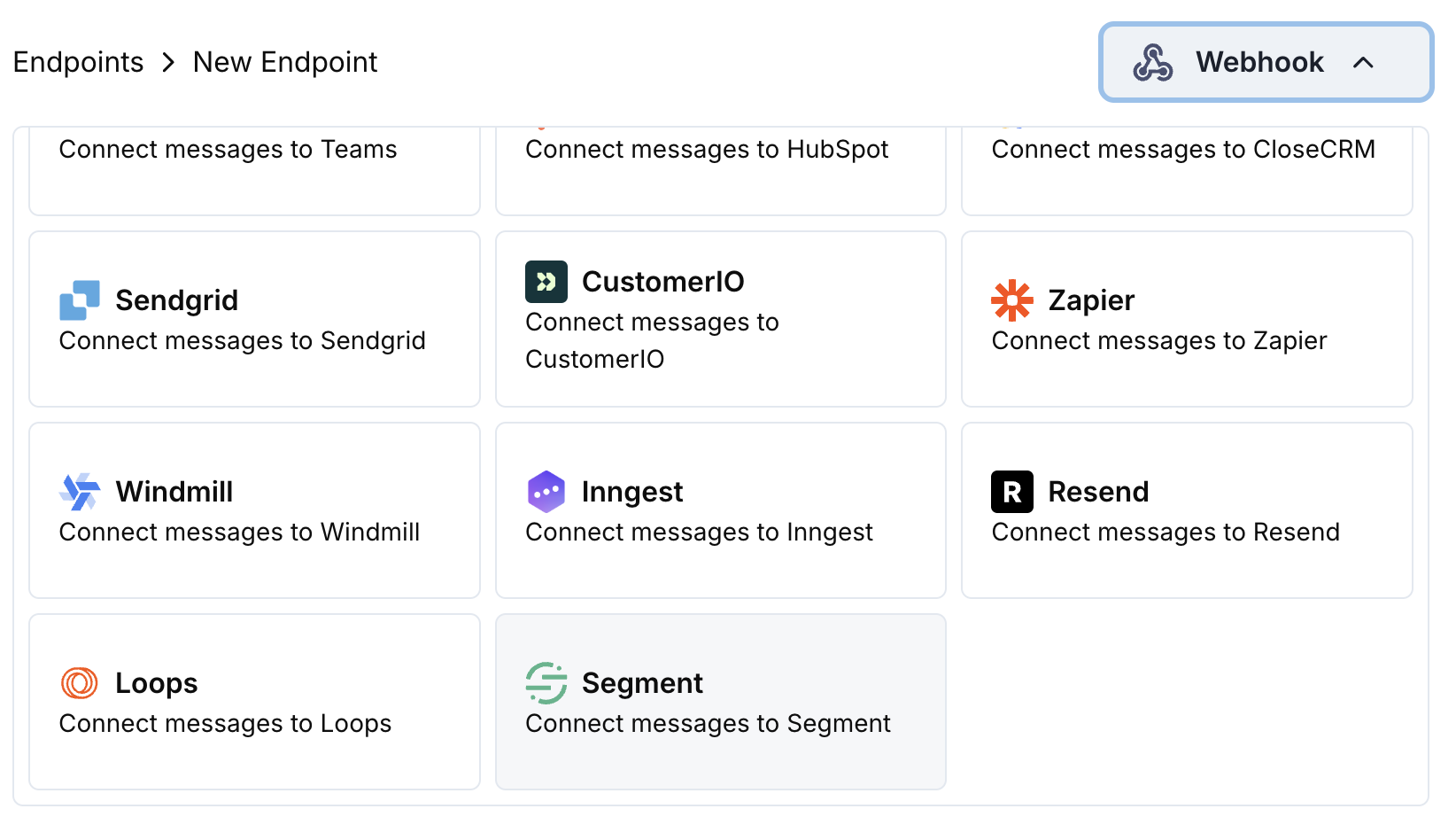Image resolution: width=1456 pixels, height=840 pixels.
Task: Click the Sendgrid logo icon
Action: pyautogui.click(x=80, y=300)
